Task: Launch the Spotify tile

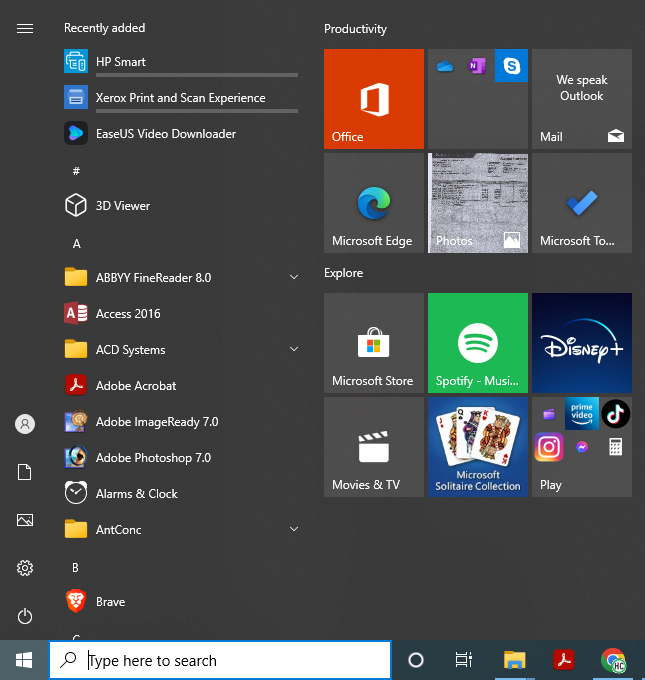Action: coord(478,343)
